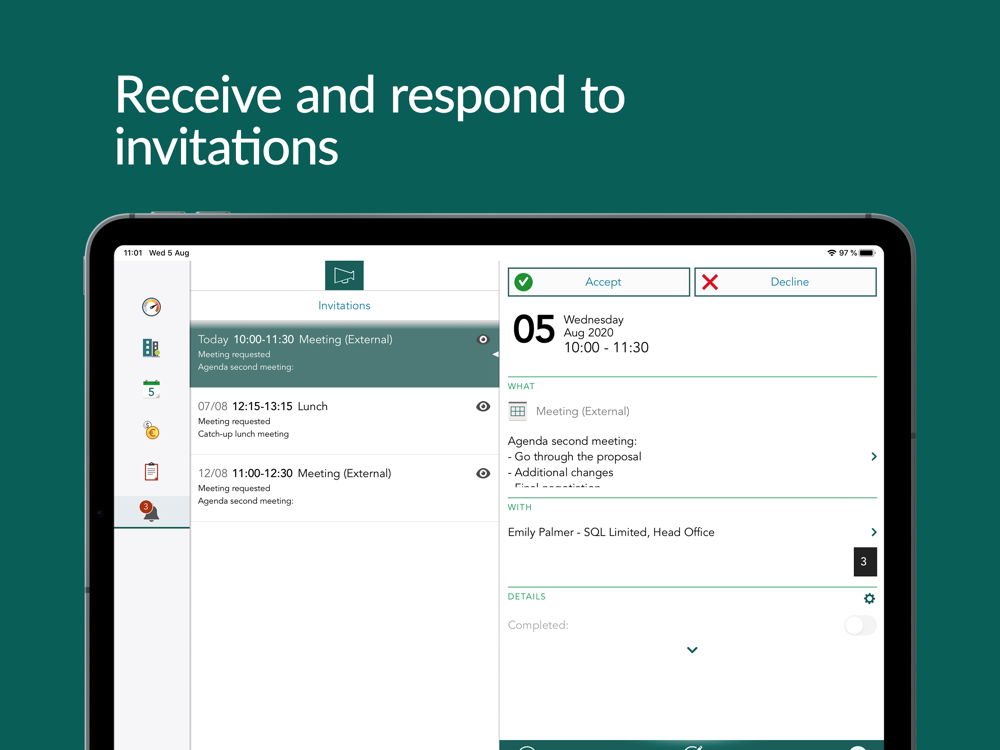This screenshot has width=1000, height=750.
Task: Select 12/08 11:00-12:30 Meeting invitation
Action: click(x=344, y=488)
